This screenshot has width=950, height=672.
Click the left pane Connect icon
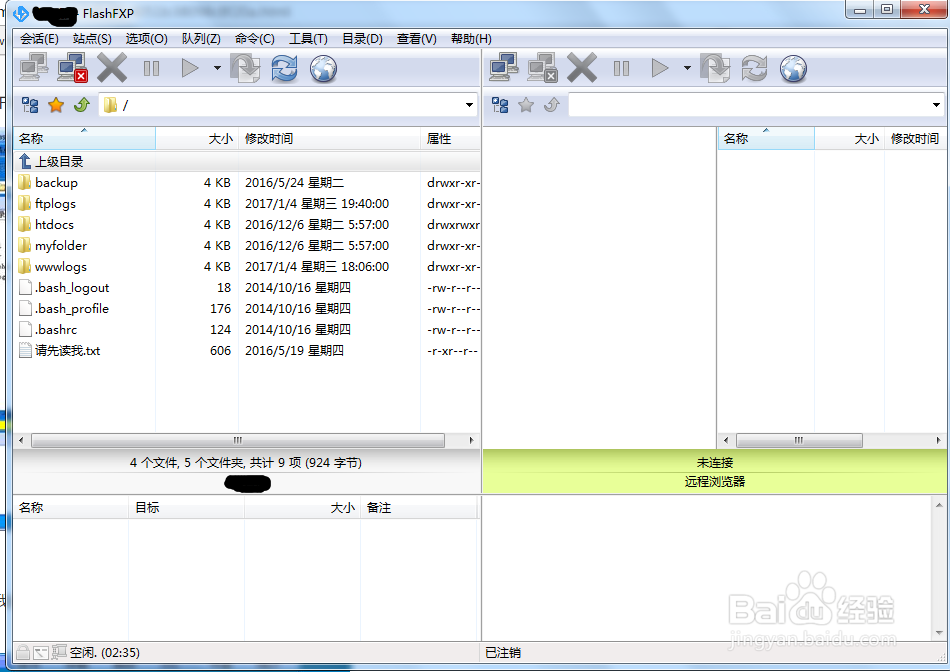[x=34, y=67]
